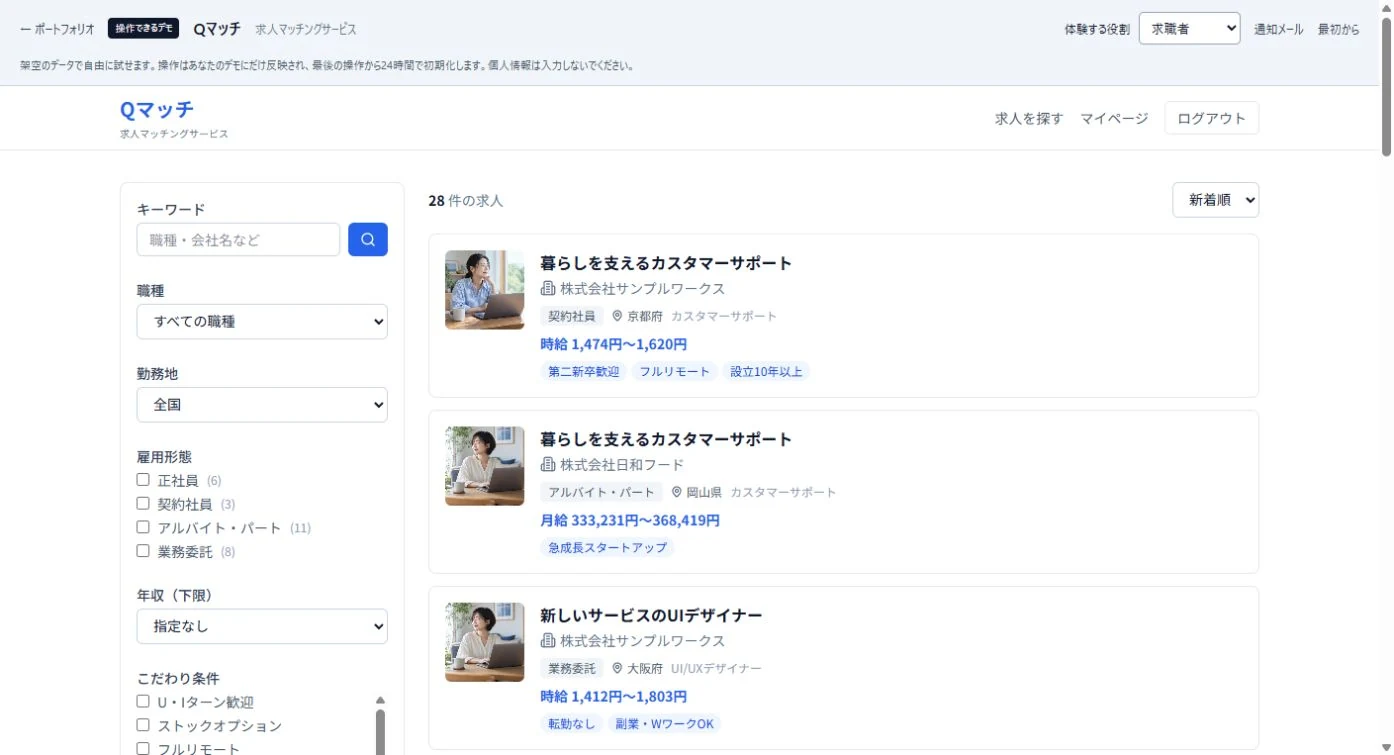
Task: Click the magnifier search button
Action: point(368,239)
